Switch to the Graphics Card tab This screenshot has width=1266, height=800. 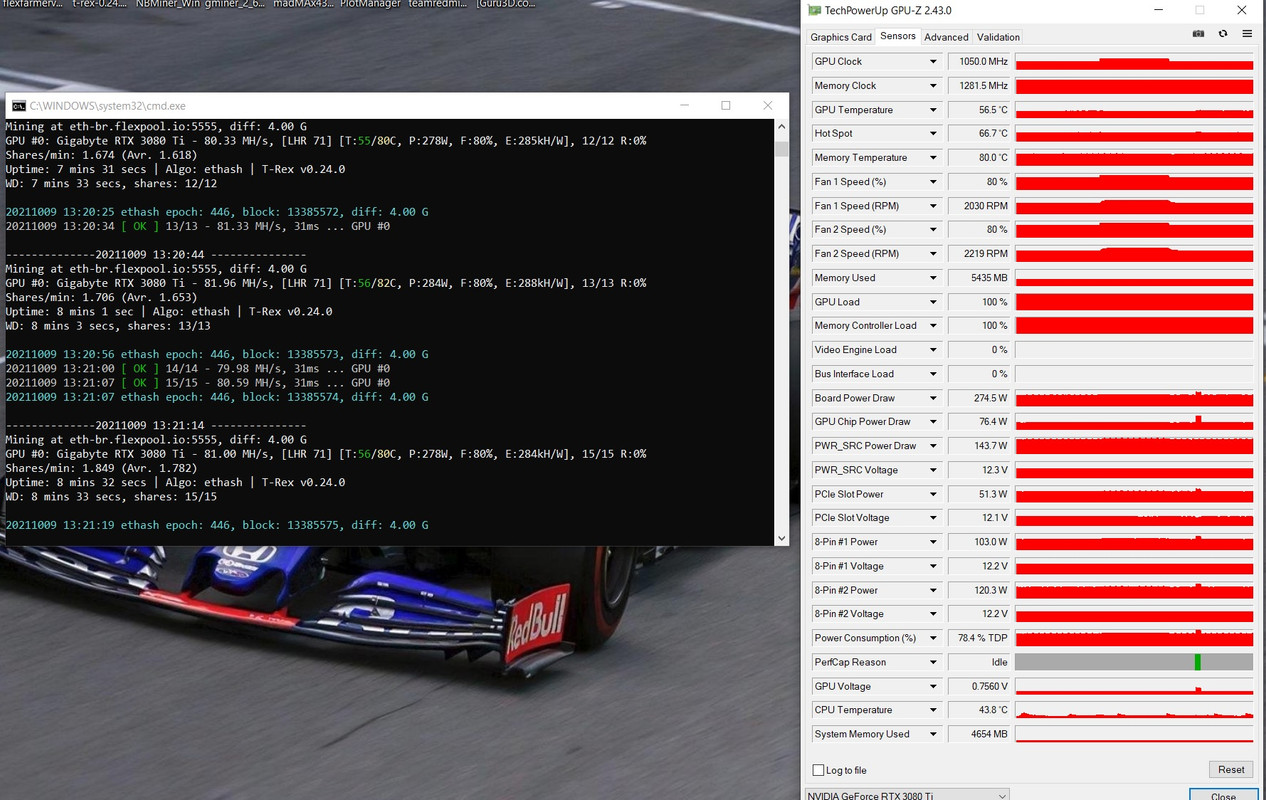pos(841,37)
